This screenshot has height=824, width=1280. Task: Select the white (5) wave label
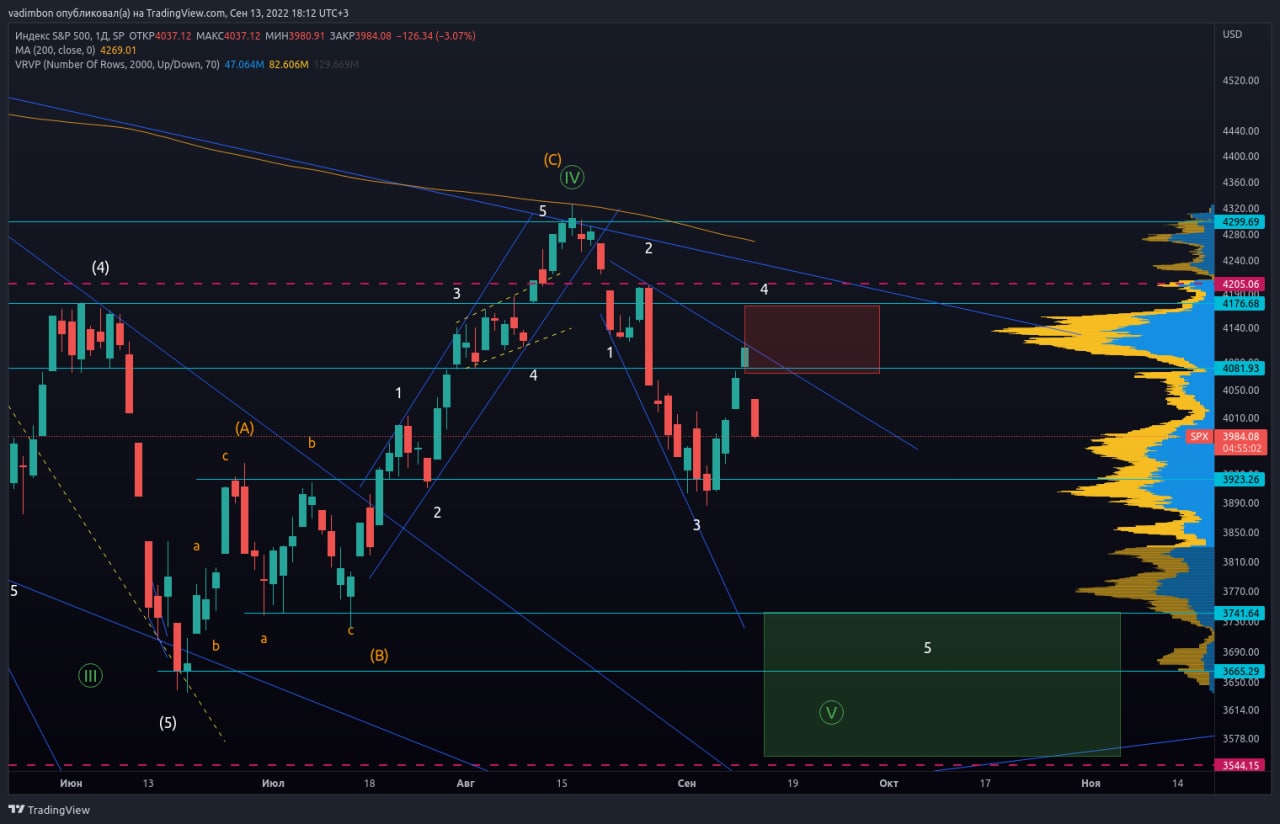(x=168, y=722)
